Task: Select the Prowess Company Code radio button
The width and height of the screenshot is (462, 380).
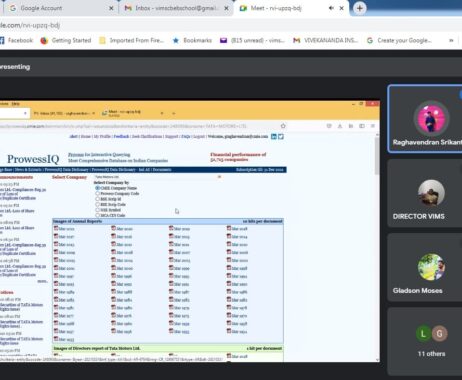Action: 98,193
